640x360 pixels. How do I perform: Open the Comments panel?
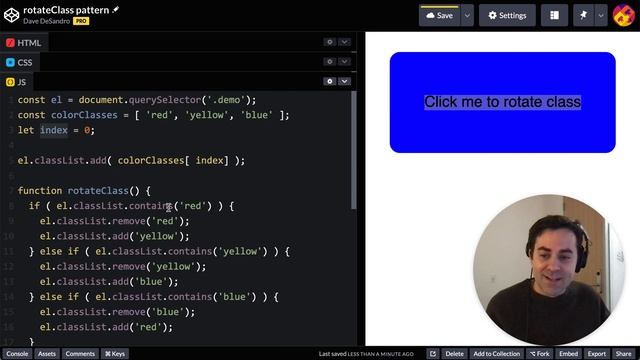80,353
